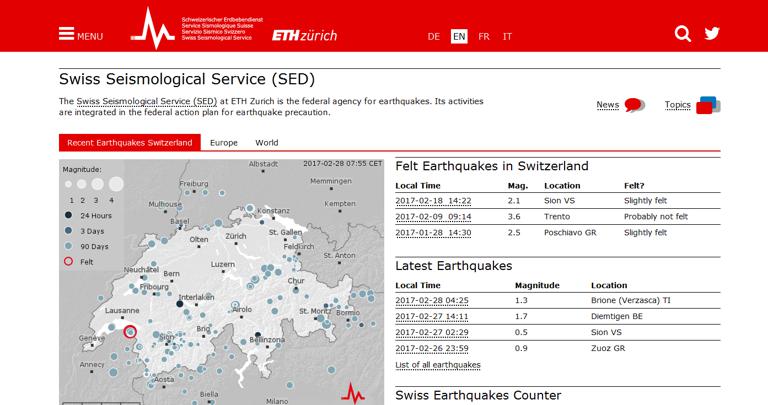Image resolution: width=768 pixels, height=405 pixels.
Task: Click the small seismograph logo on map corner
Action: pyautogui.click(x=352, y=392)
